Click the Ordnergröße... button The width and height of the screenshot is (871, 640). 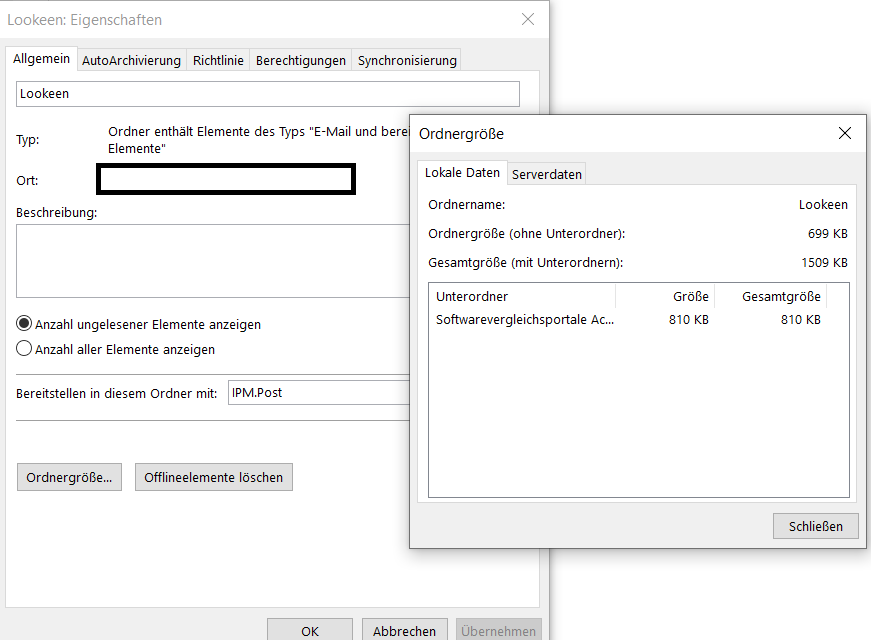tap(69, 477)
